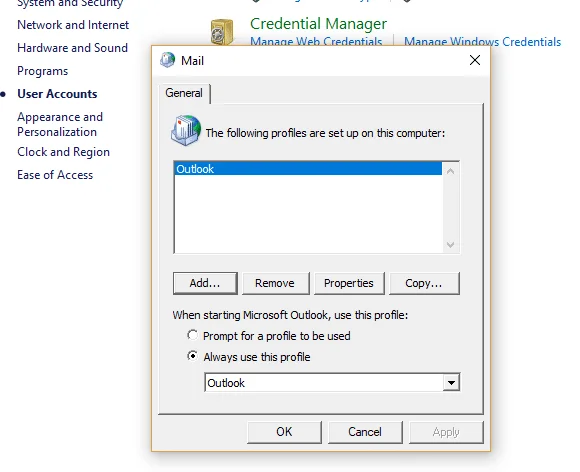Close the Mail dialog

click(475, 60)
